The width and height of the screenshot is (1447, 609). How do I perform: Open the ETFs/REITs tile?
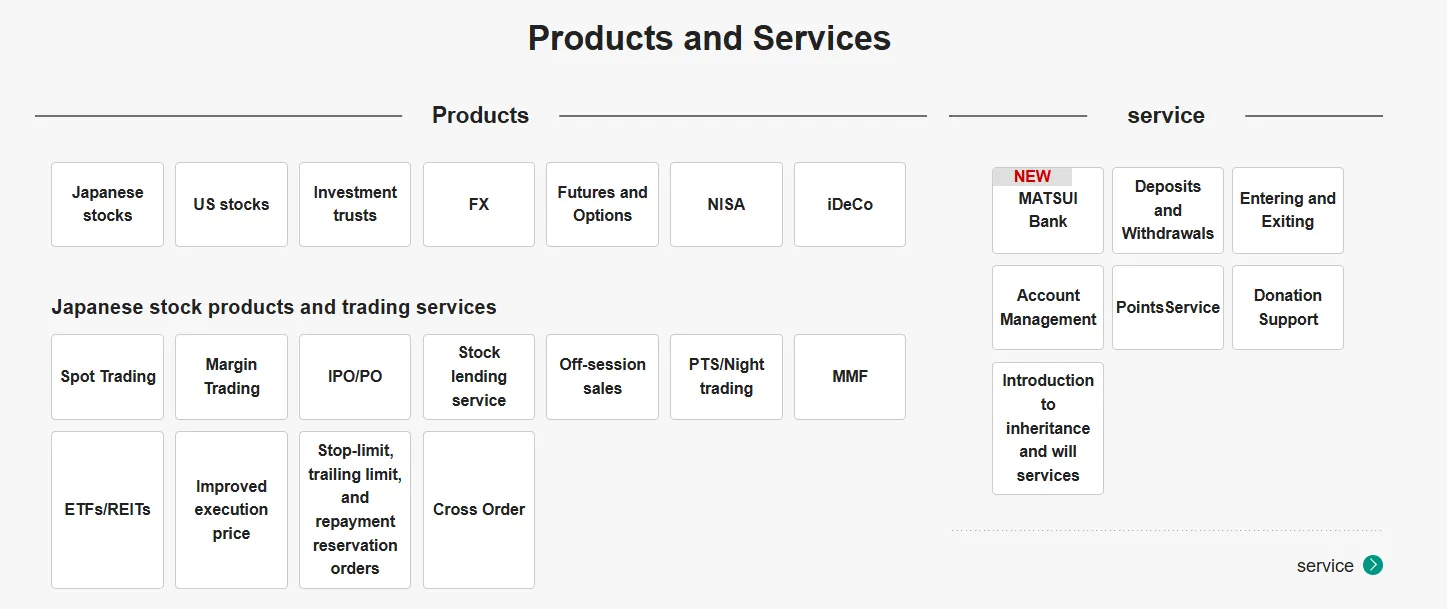[x=107, y=510]
